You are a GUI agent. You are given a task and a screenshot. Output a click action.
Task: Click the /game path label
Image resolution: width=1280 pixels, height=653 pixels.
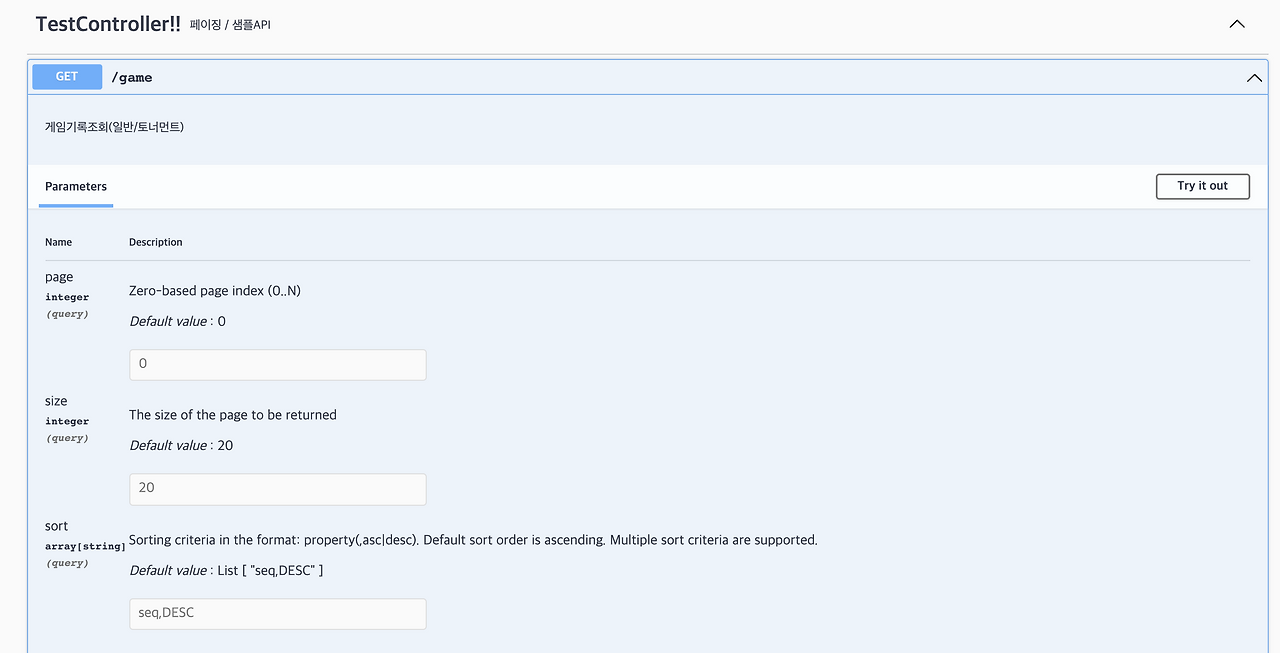(x=132, y=77)
